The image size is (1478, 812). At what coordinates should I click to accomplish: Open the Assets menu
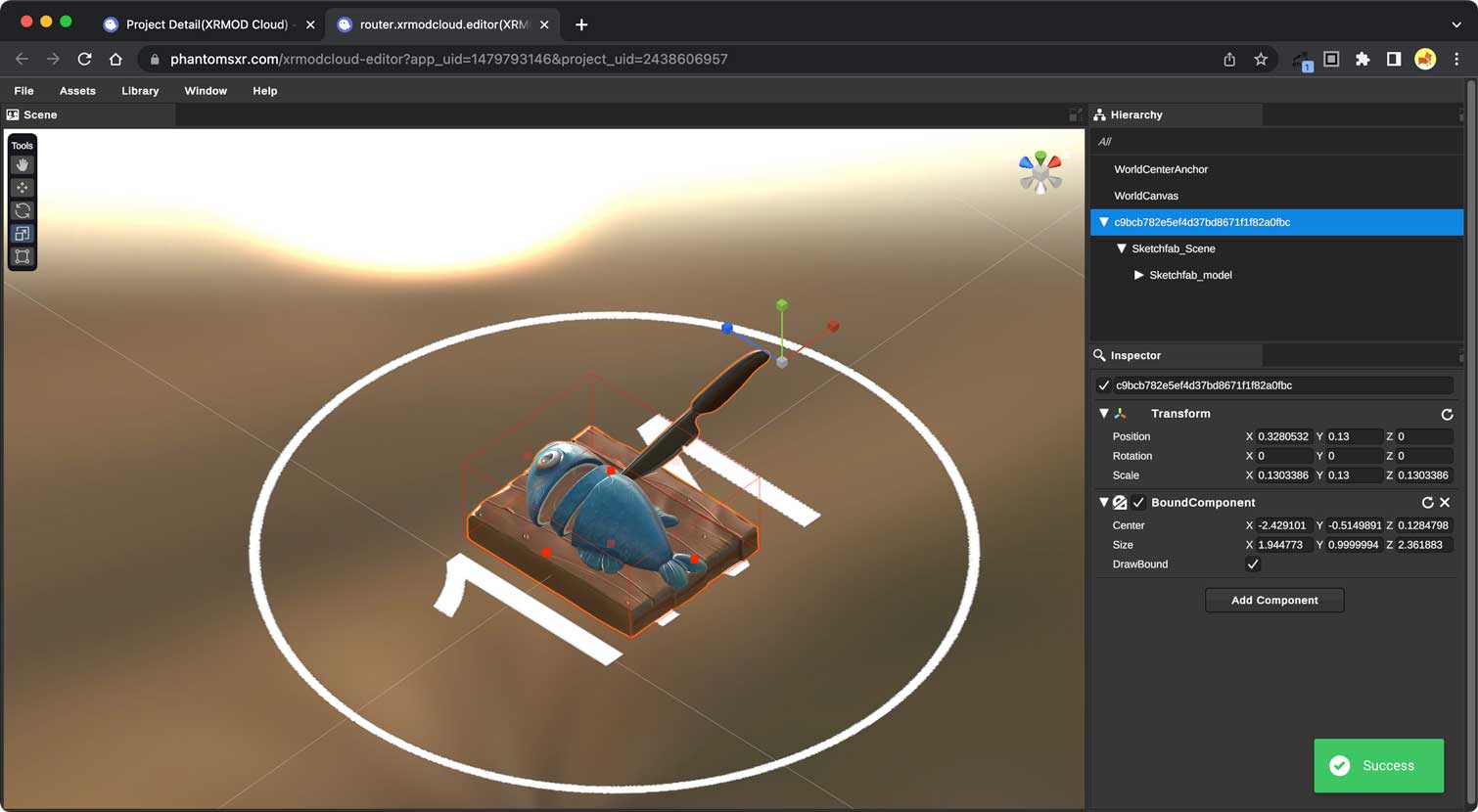[x=77, y=91]
